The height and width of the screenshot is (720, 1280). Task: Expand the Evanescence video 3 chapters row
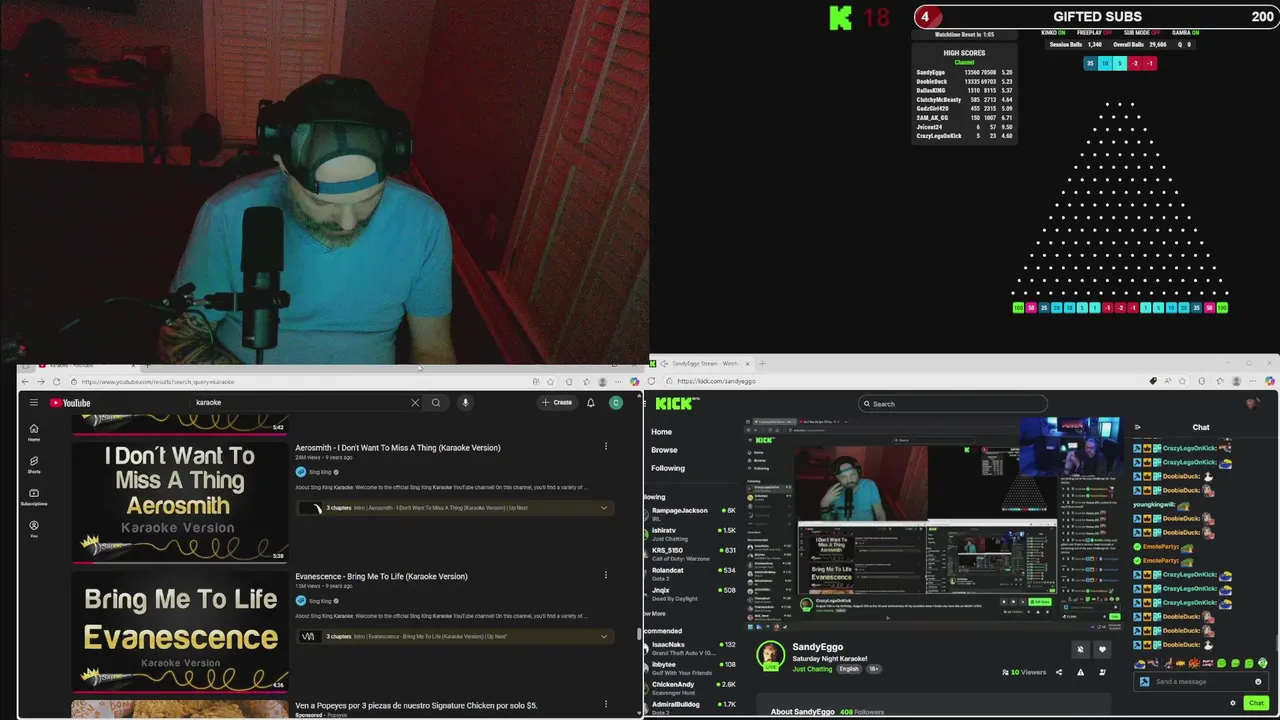[455, 637]
